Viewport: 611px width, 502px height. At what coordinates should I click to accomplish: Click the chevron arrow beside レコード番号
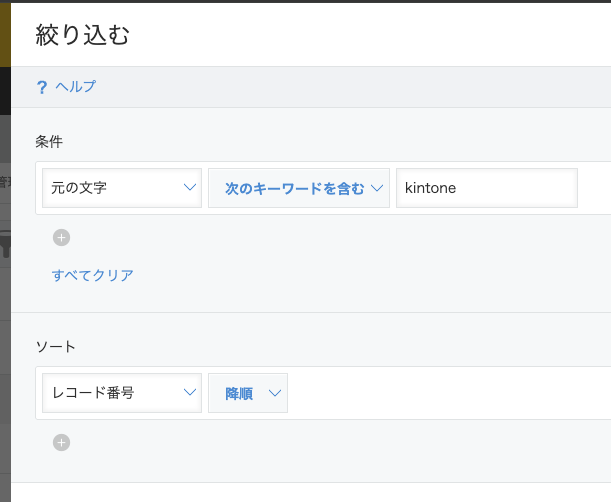pyautogui.click(x=190, y=392)
